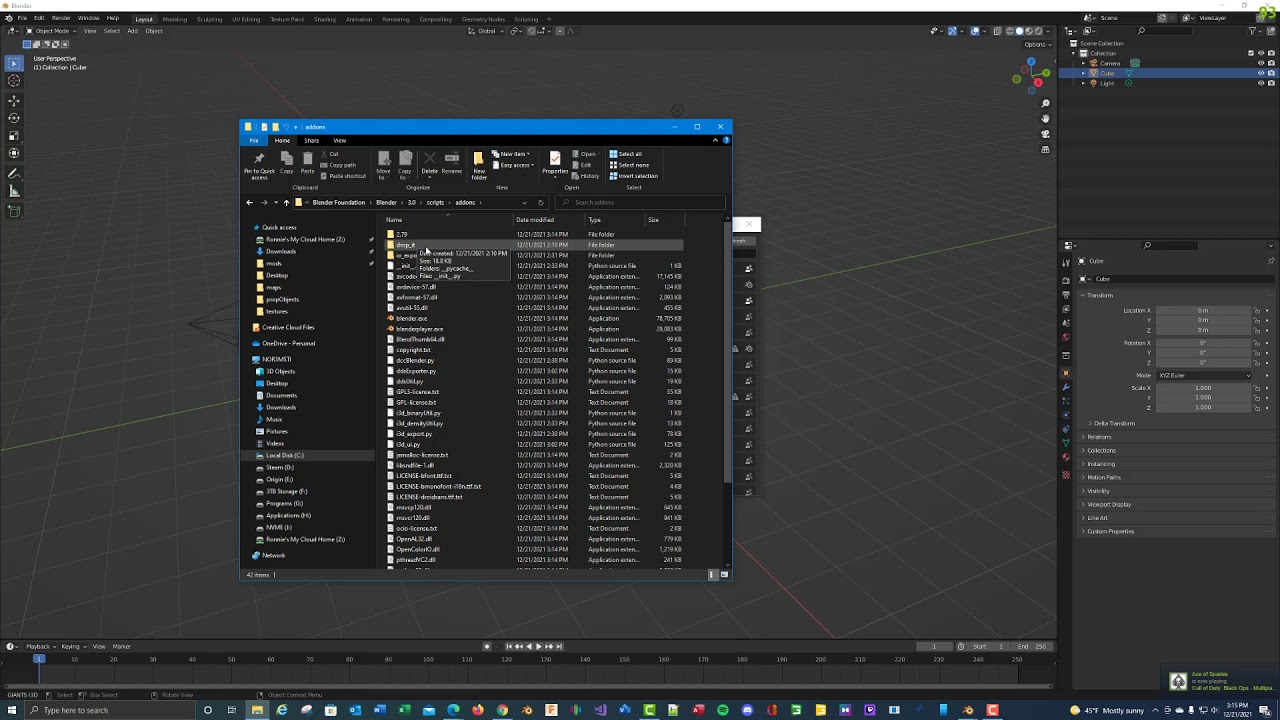Screen dimensions: 1280x720
Task: Select the Cursor tool in Blender's toolbar
Action: coord(14,81)
